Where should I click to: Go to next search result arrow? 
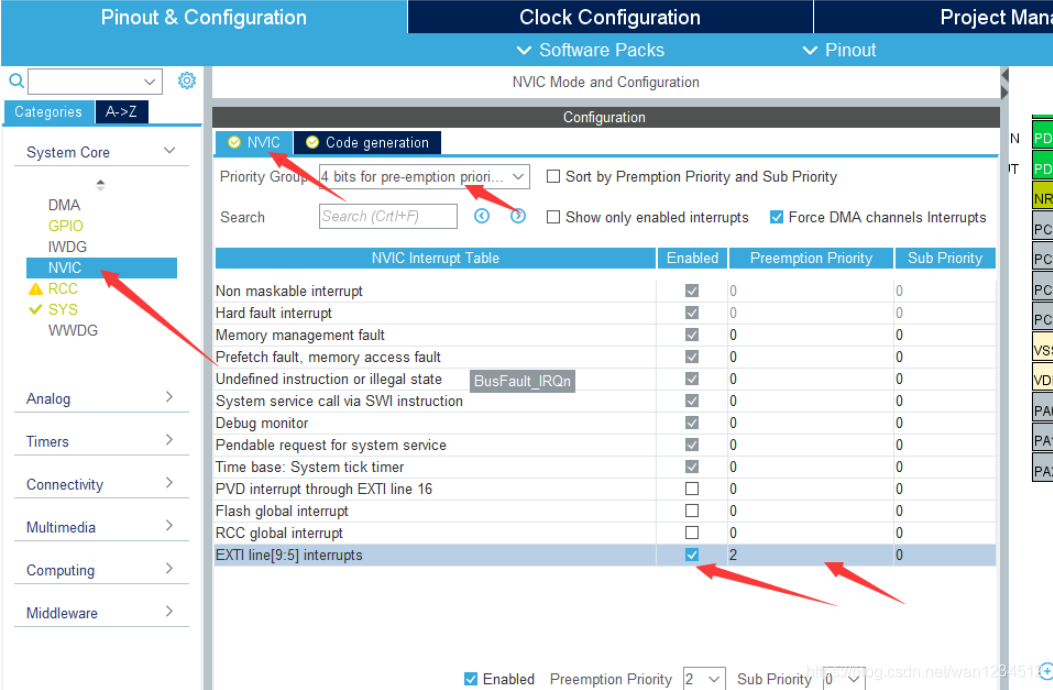(518, 216)
